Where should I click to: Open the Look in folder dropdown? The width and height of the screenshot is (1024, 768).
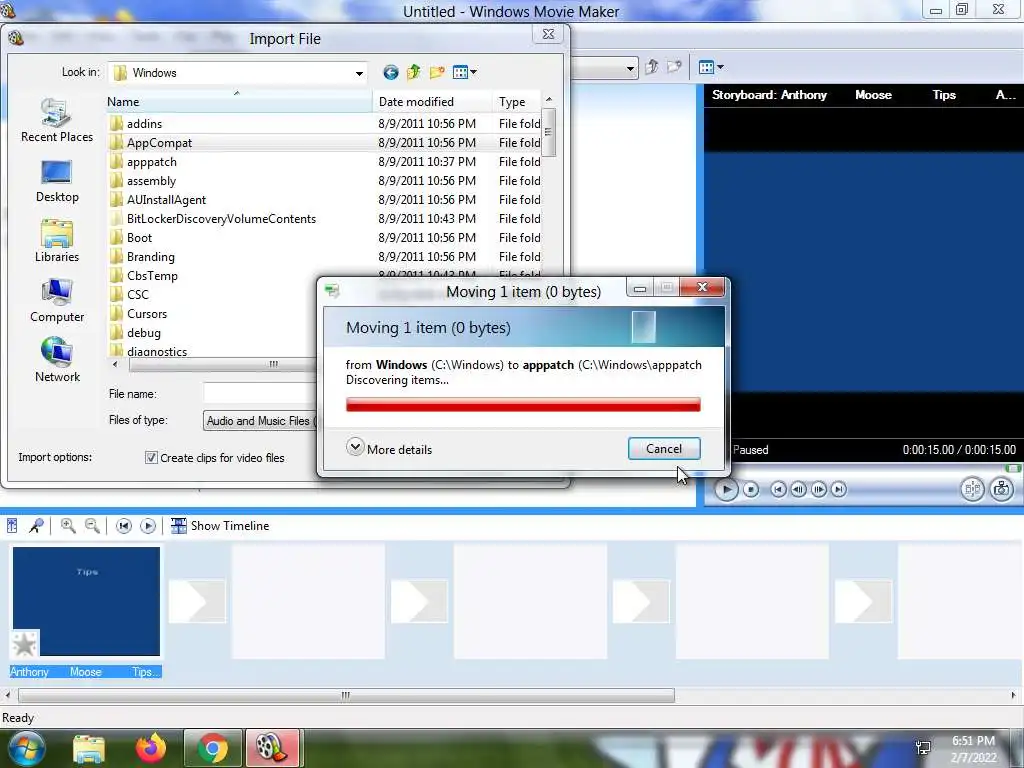click(359, 73)
